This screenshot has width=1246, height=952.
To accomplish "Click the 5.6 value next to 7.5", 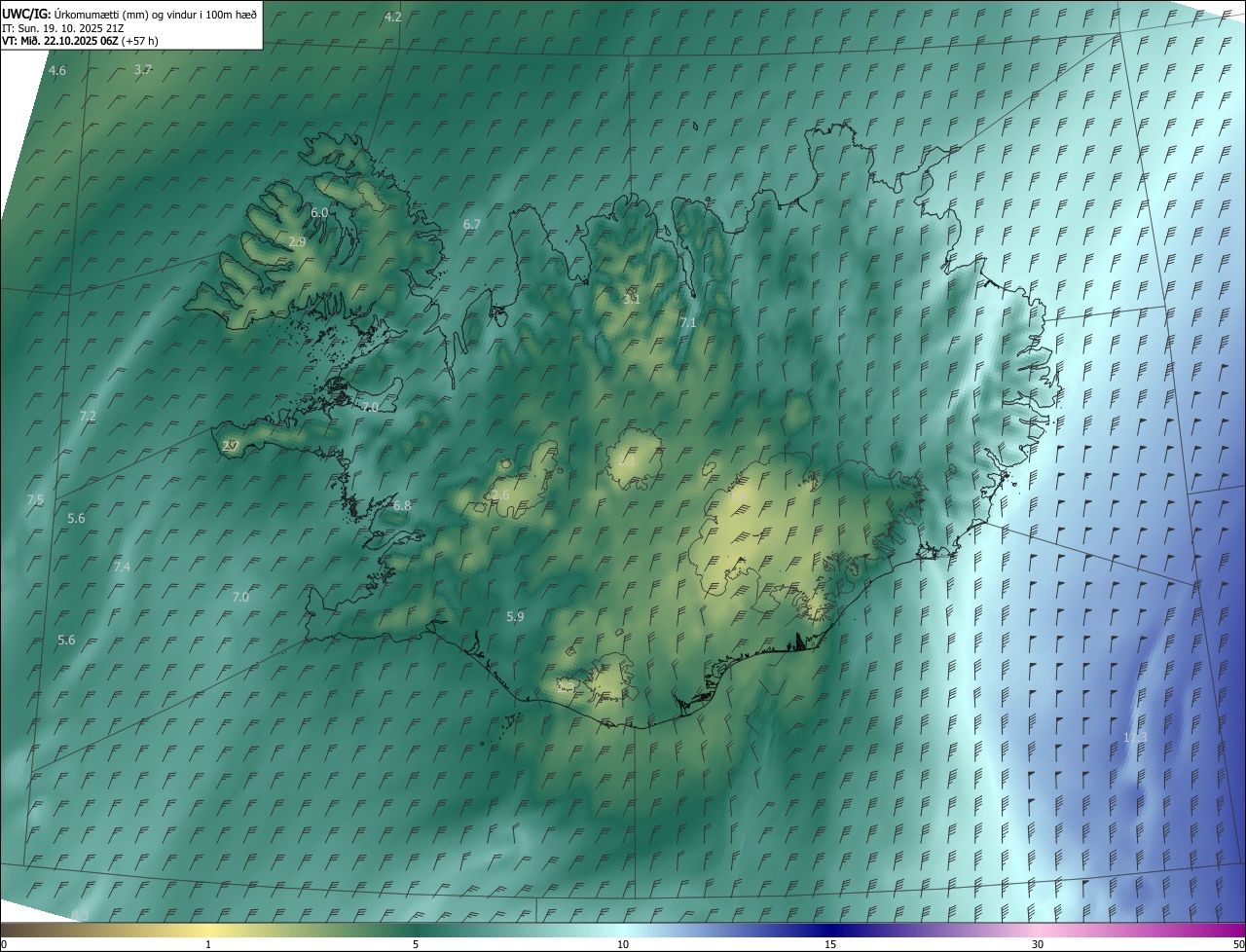I will point(76,518).
